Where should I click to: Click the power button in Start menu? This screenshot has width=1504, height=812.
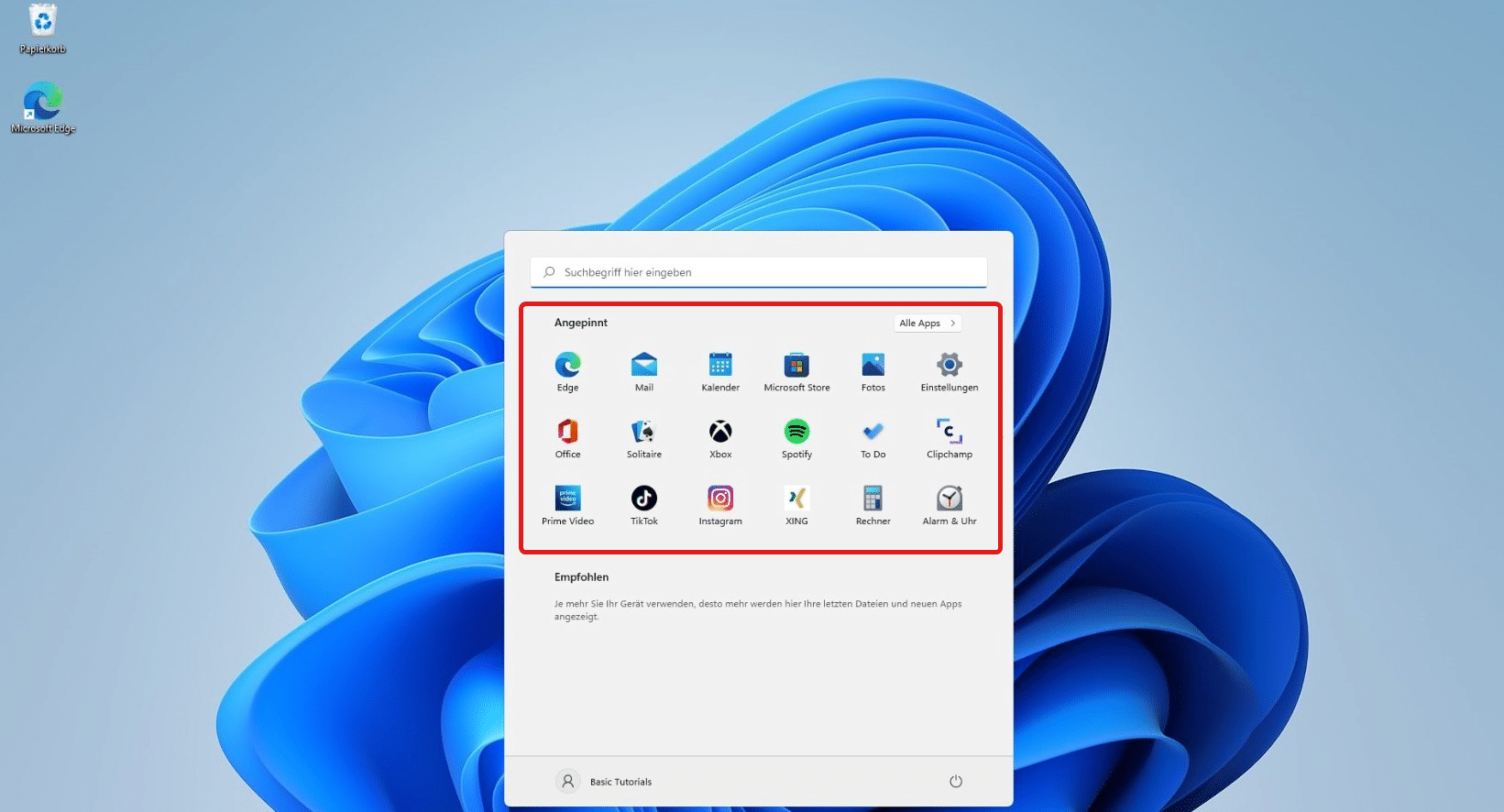(x=955, y=781)
